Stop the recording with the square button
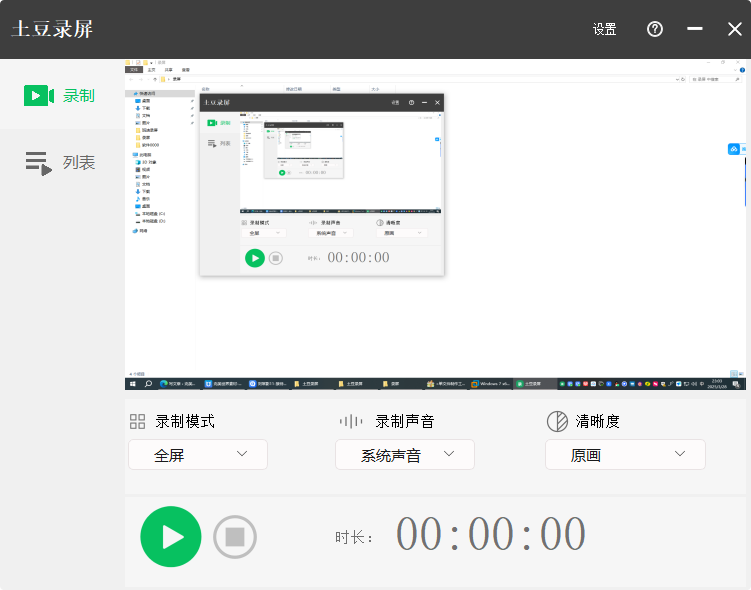The height and width of the screenshot is (590, 751). click(x=235, y=537)
